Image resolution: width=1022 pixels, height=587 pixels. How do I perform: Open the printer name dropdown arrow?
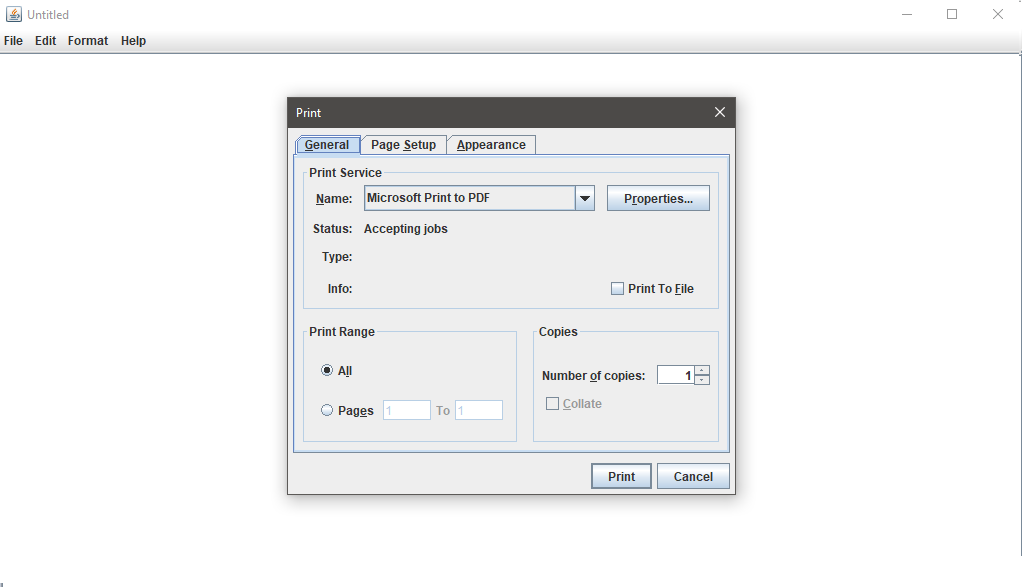[584, 198]
